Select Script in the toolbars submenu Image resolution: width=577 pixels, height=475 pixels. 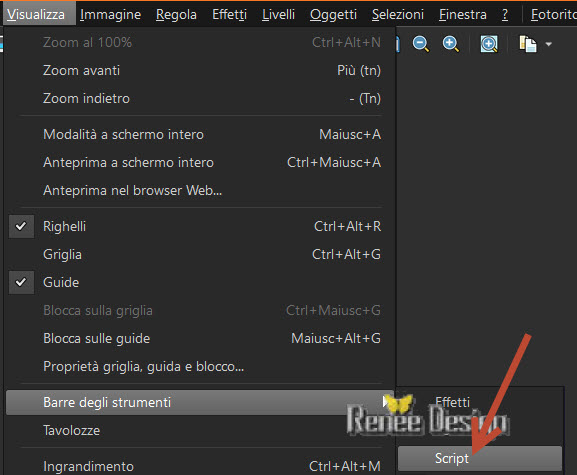pyautogui.click(x=480, y=458)
